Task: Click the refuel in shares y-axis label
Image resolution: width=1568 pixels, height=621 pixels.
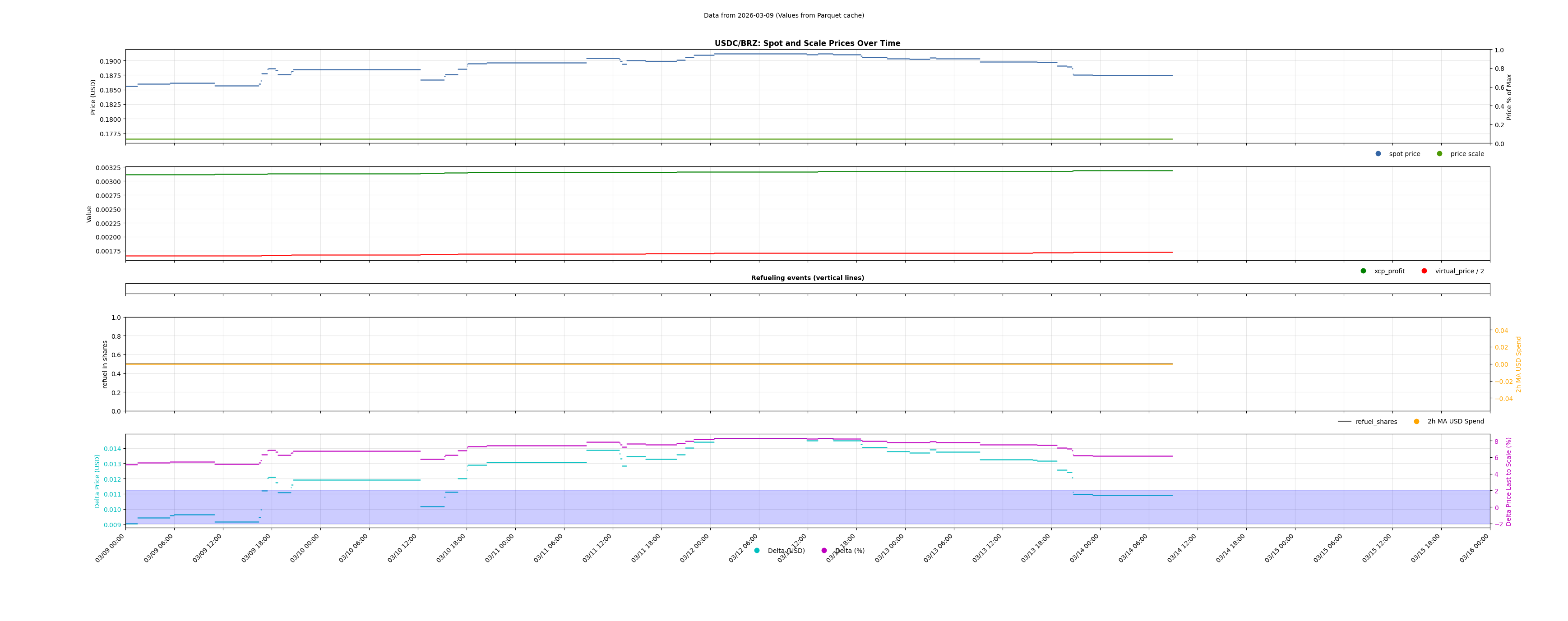Action: coord(105,364)
